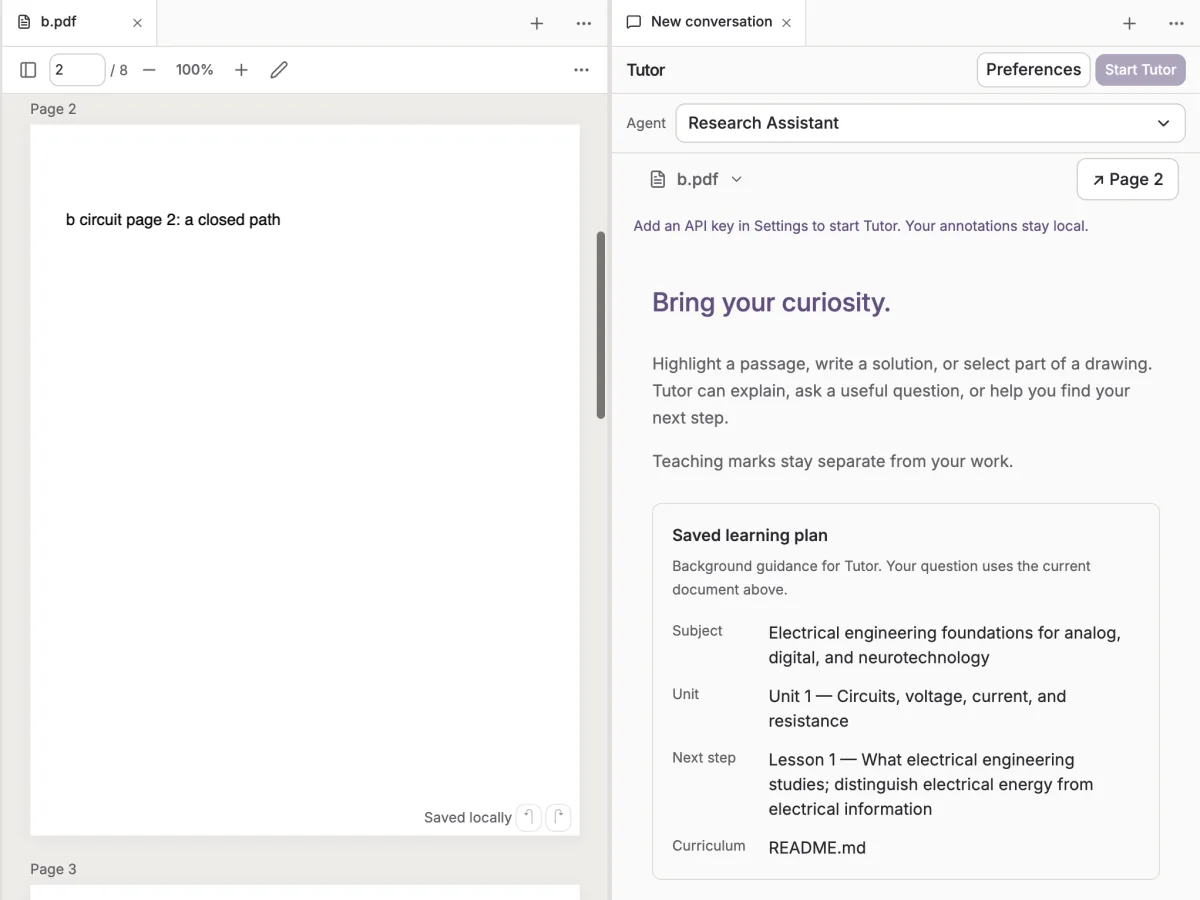Click the 'Teaching marks stay separate' text
The height and width of the screenshot is (900, 1200).
pyautogui.click(x=832, y=461)
